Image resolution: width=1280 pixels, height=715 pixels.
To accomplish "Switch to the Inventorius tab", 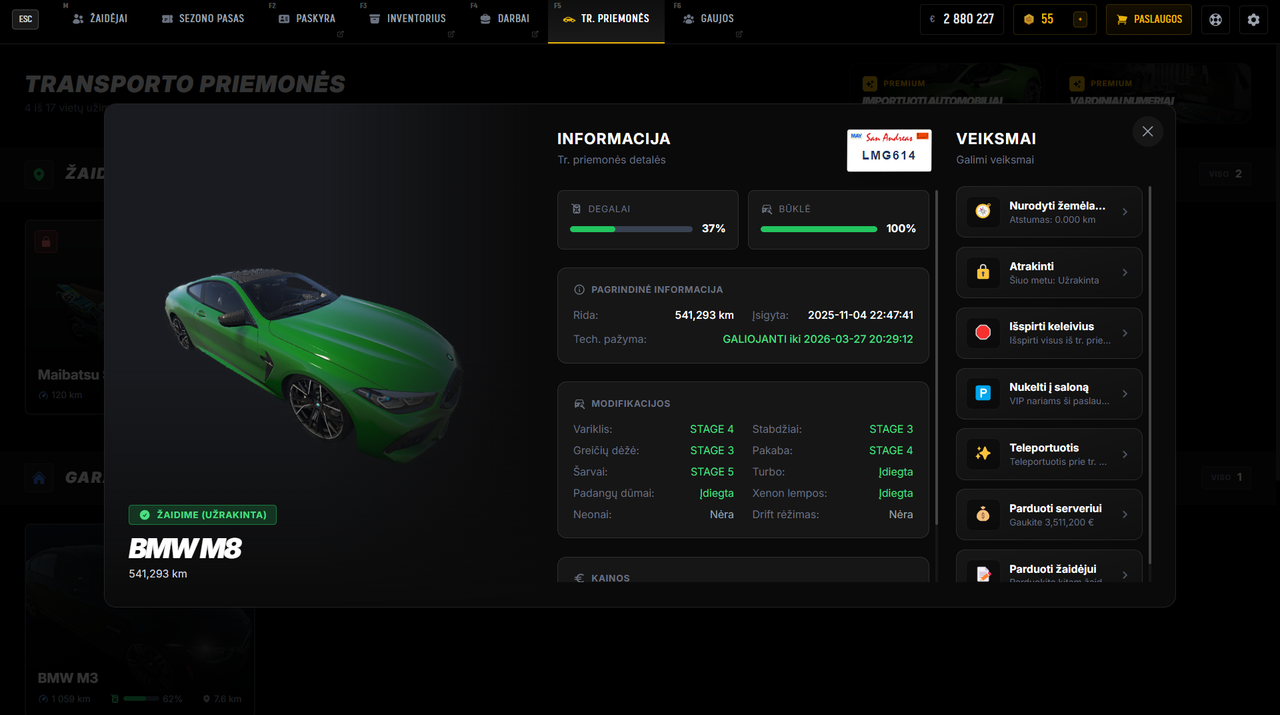I will pyautogui.click(x=407, y=19).
